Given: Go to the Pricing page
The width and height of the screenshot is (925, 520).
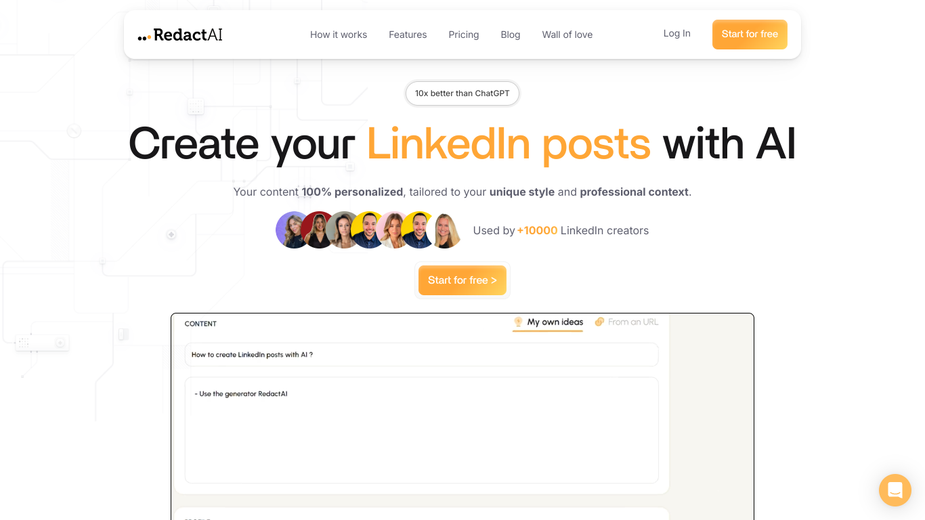Looking at the screenshot, I should pyautogui.click(x=464, y=35).
